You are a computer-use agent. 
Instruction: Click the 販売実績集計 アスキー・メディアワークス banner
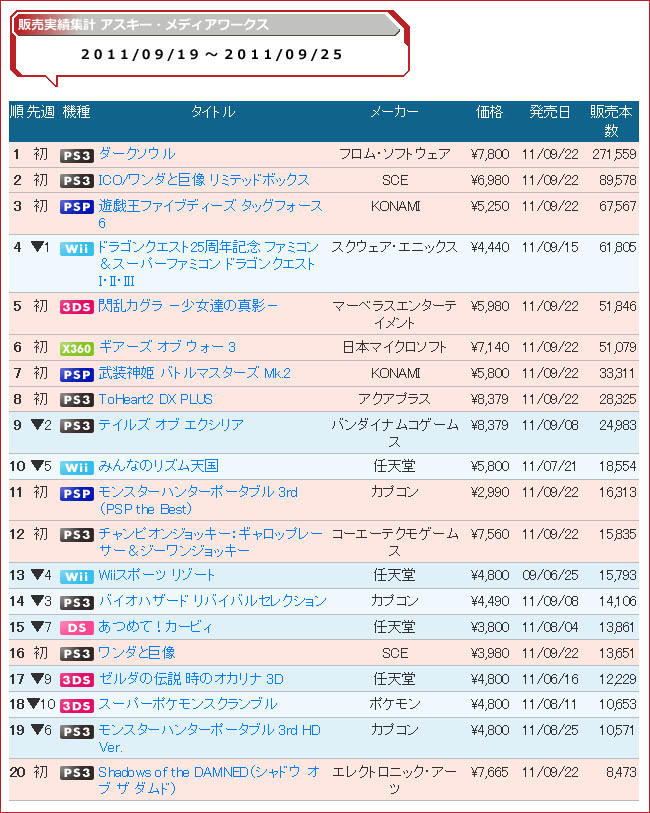point(205,24)
